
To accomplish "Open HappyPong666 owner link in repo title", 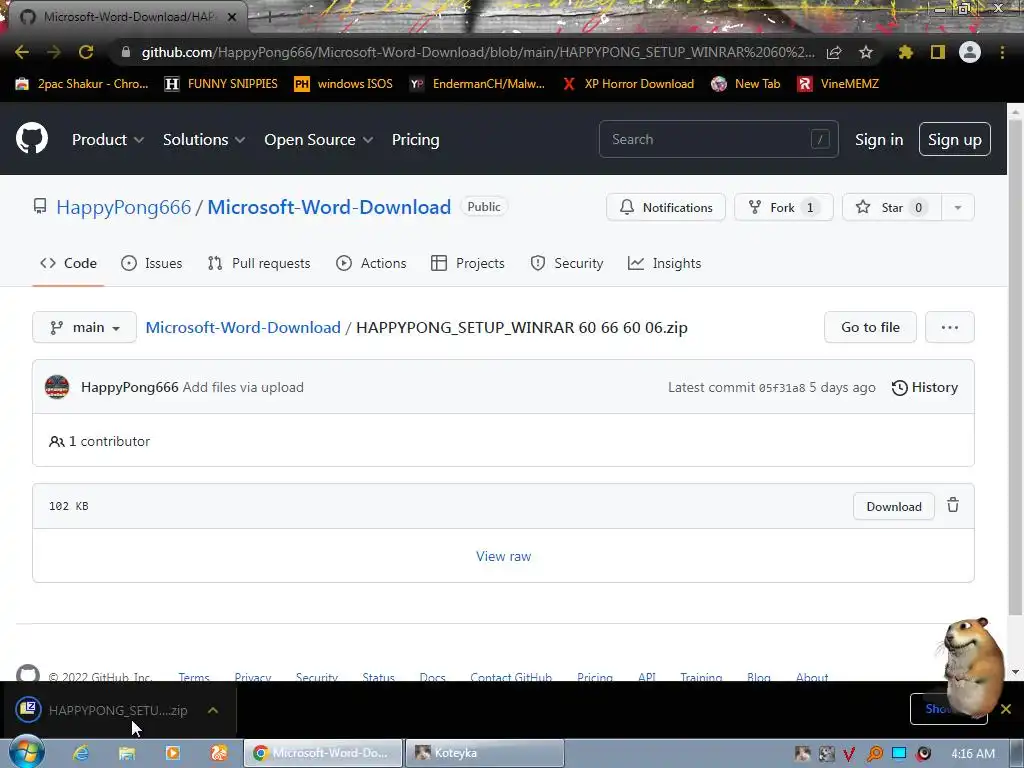I will tap(123, 207).
